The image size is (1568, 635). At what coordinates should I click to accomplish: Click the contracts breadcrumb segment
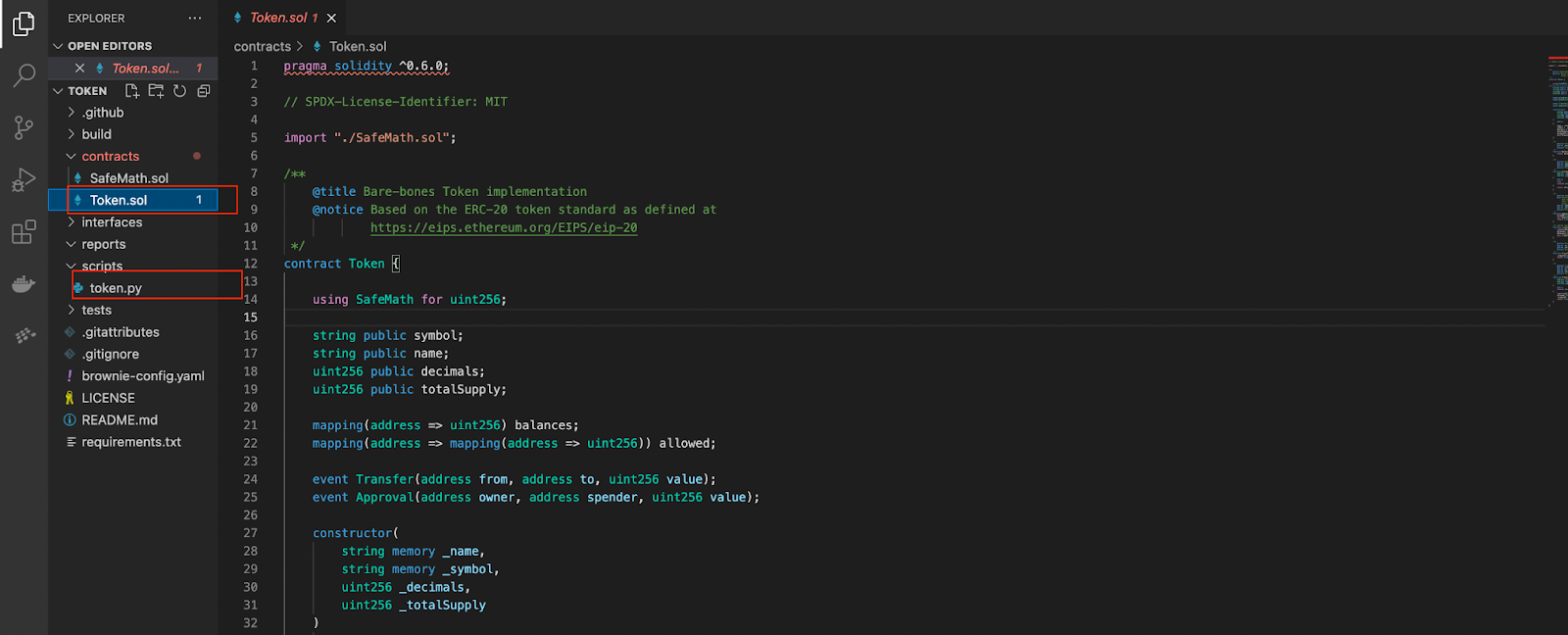pyautogui.click(x=262, y=46)
